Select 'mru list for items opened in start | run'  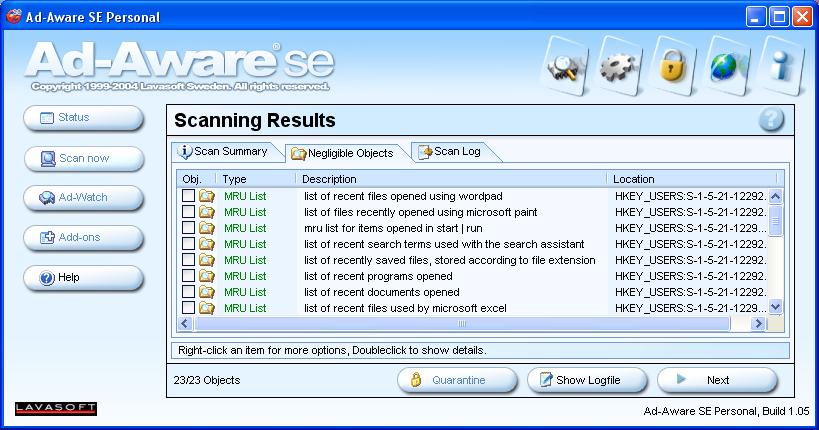pyautogui.click(x=393, y=228)
